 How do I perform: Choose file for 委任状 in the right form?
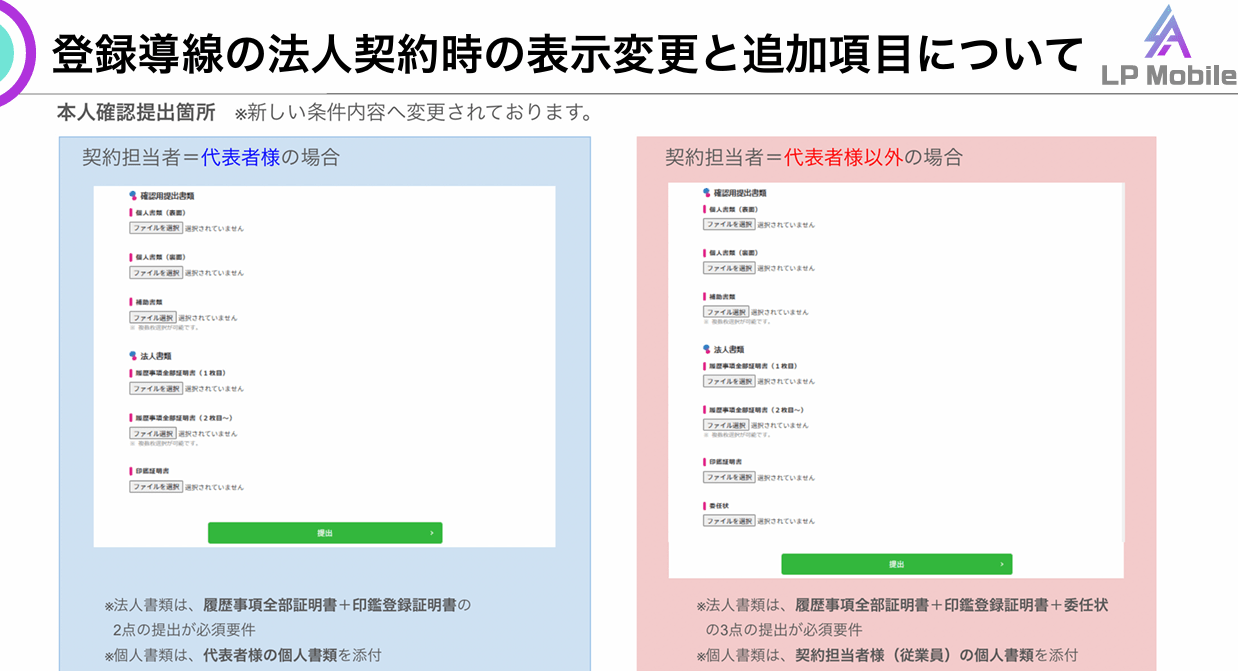[x=729, y=521]
